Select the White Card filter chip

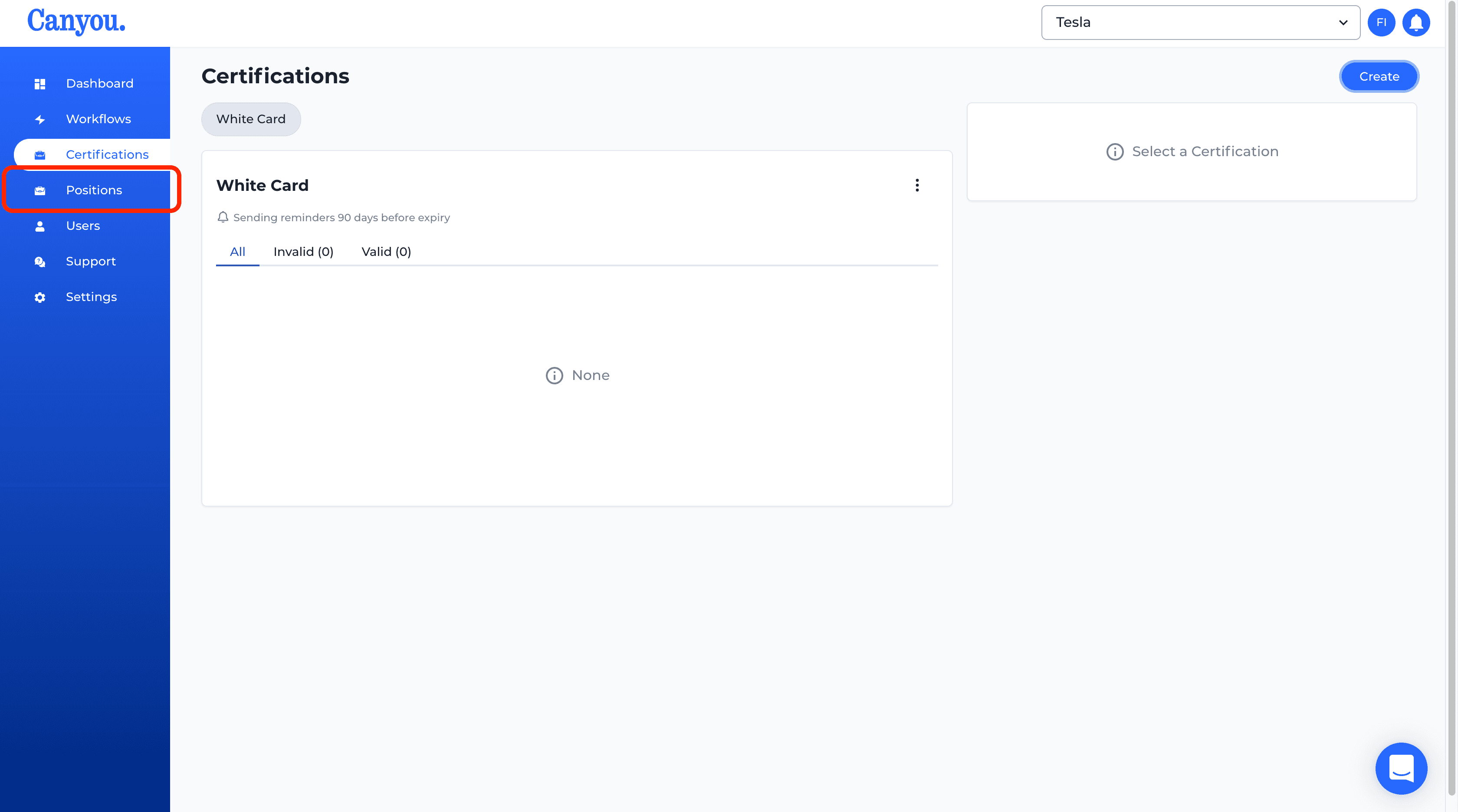click(x=251, y=119)
